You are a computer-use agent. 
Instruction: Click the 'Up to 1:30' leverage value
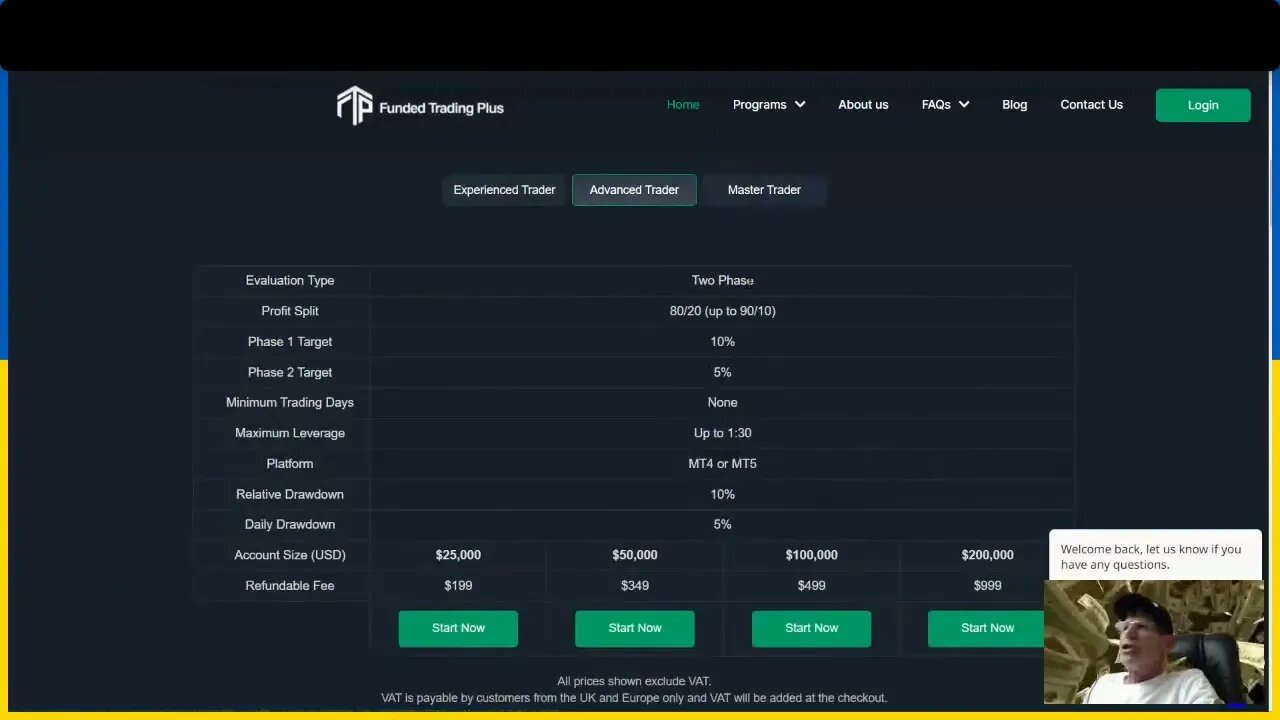(x=722, y=433)
